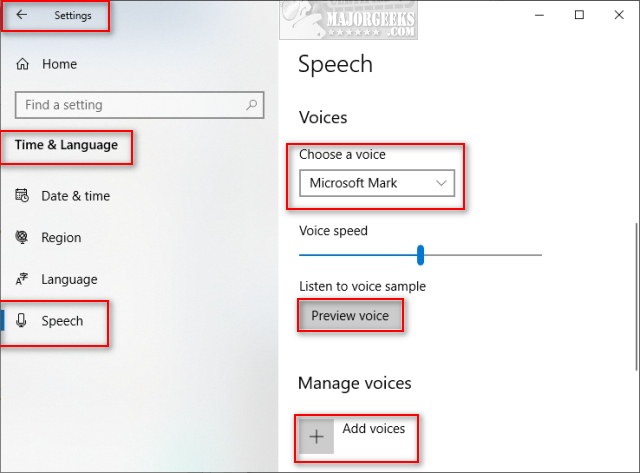
Task: Select the Speech sidebar item
Action: (x=62, y=321)
